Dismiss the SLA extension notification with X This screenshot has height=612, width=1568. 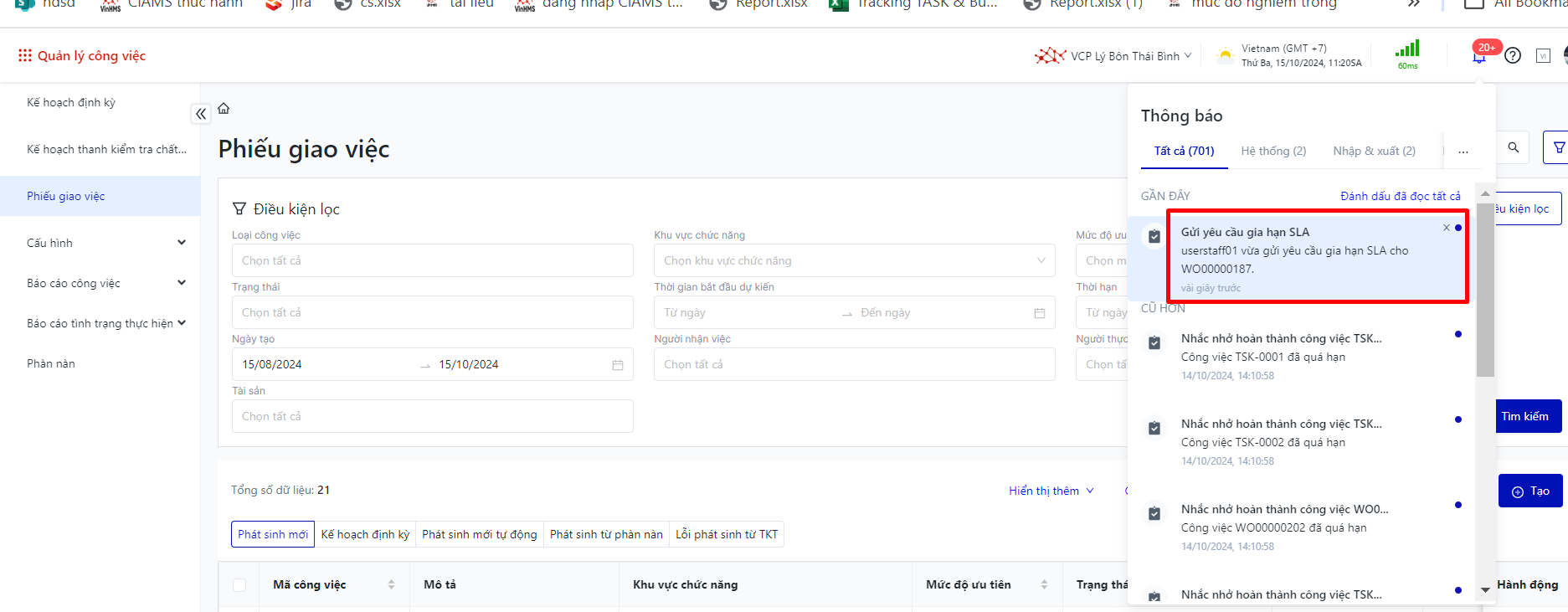pyautogui.click(x=1446, y=228)
